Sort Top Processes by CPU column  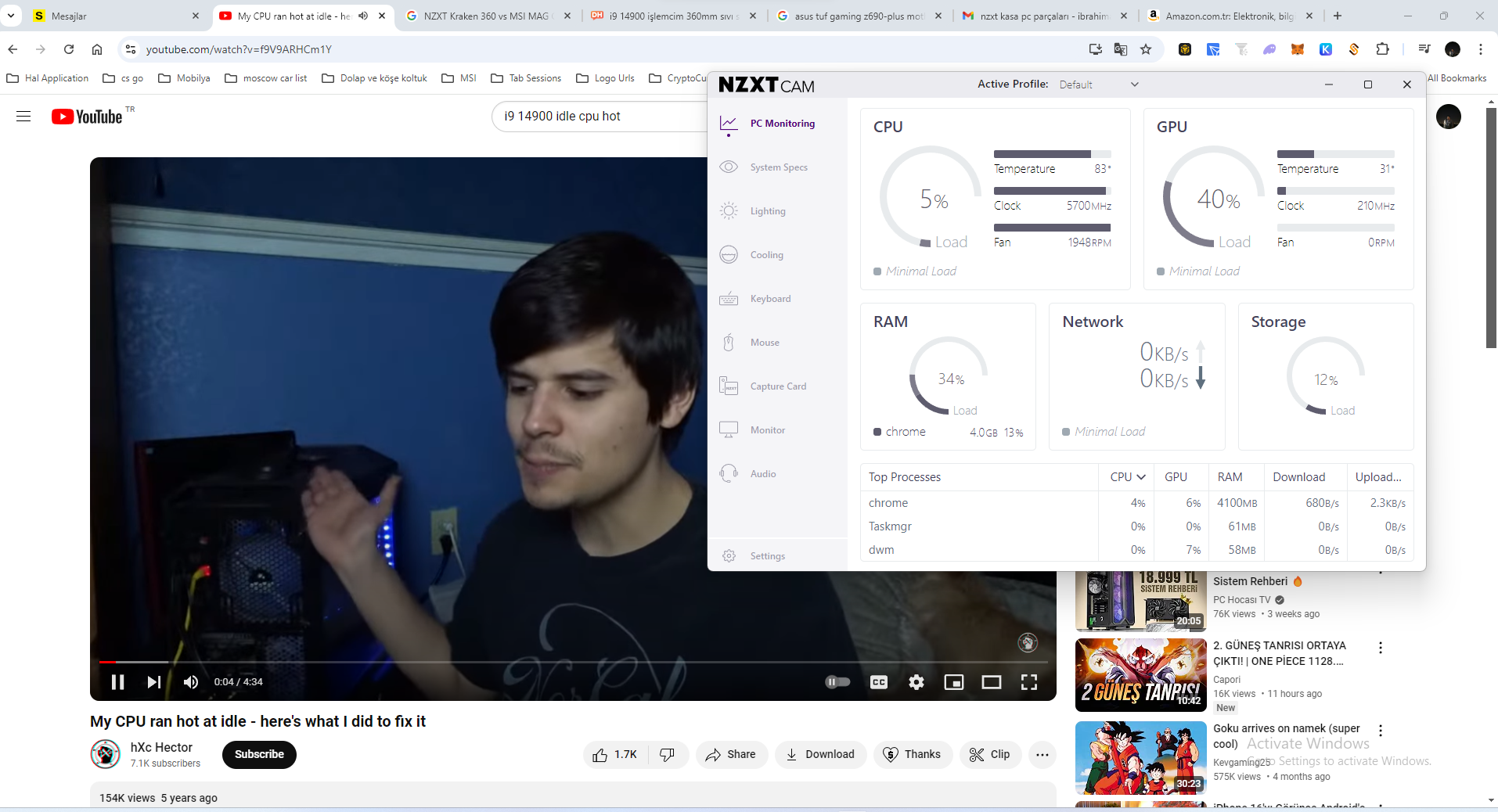point(1128,477)
